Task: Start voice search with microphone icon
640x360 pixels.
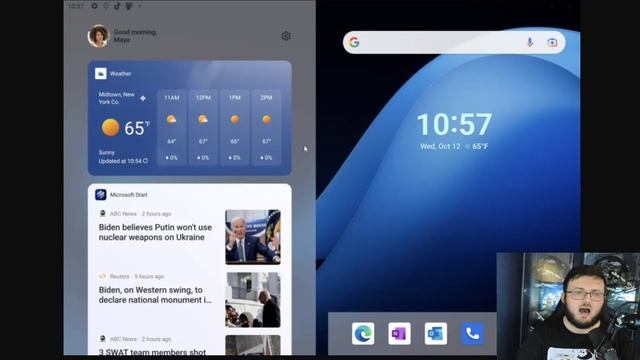Action: tap(530, 42)
